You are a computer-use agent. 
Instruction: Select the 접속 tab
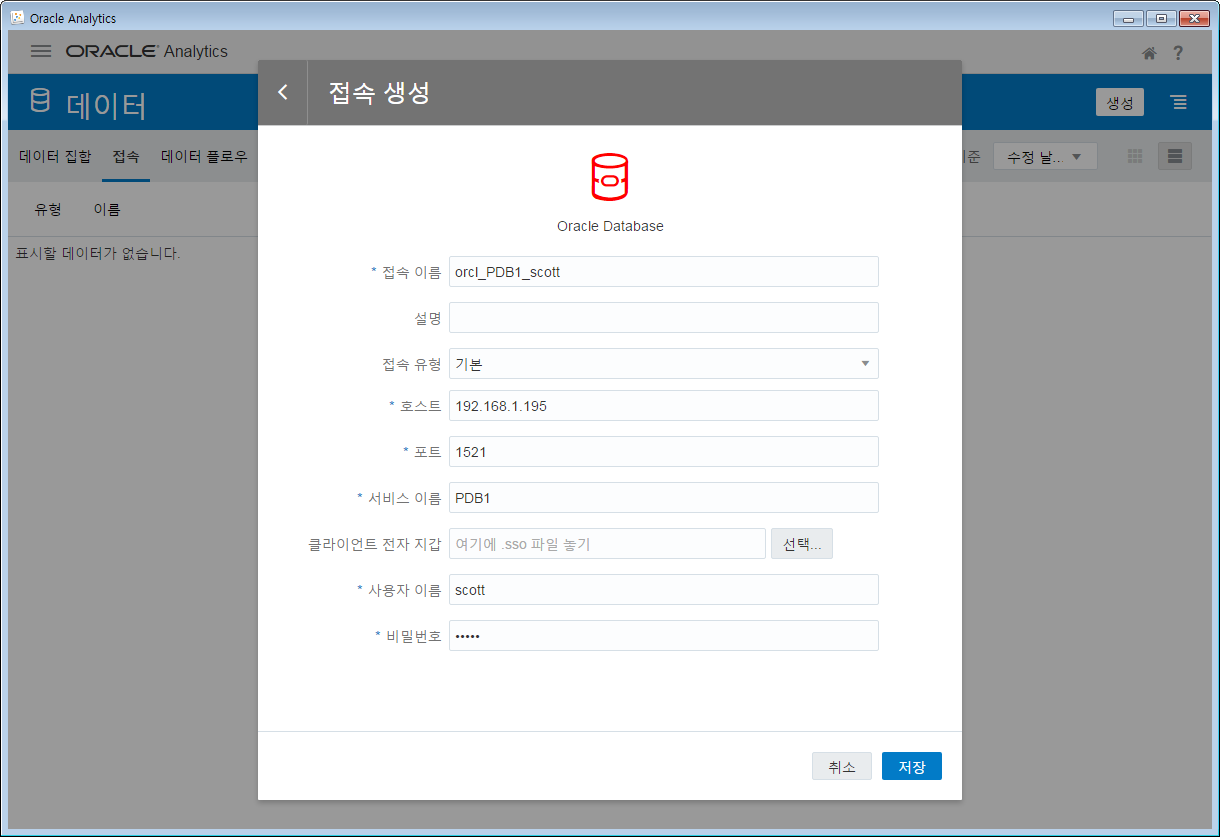pos(126,156)
